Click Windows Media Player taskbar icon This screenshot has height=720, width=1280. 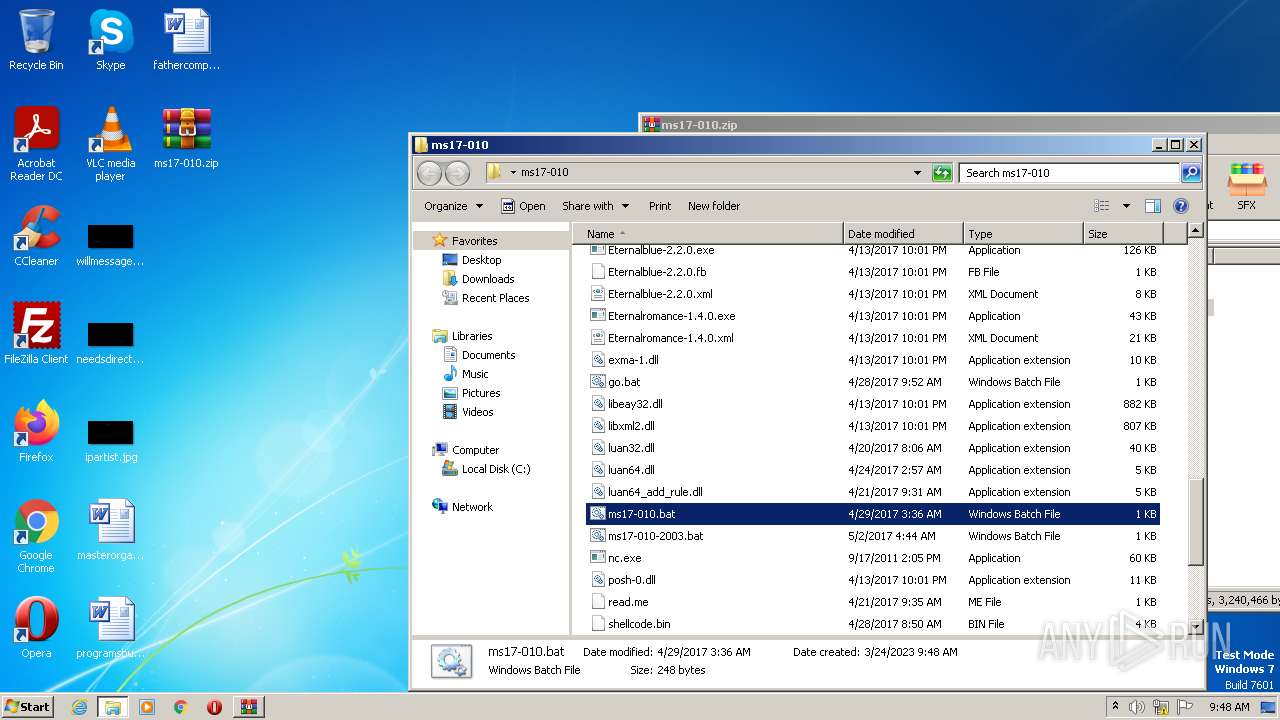(147, 707)
